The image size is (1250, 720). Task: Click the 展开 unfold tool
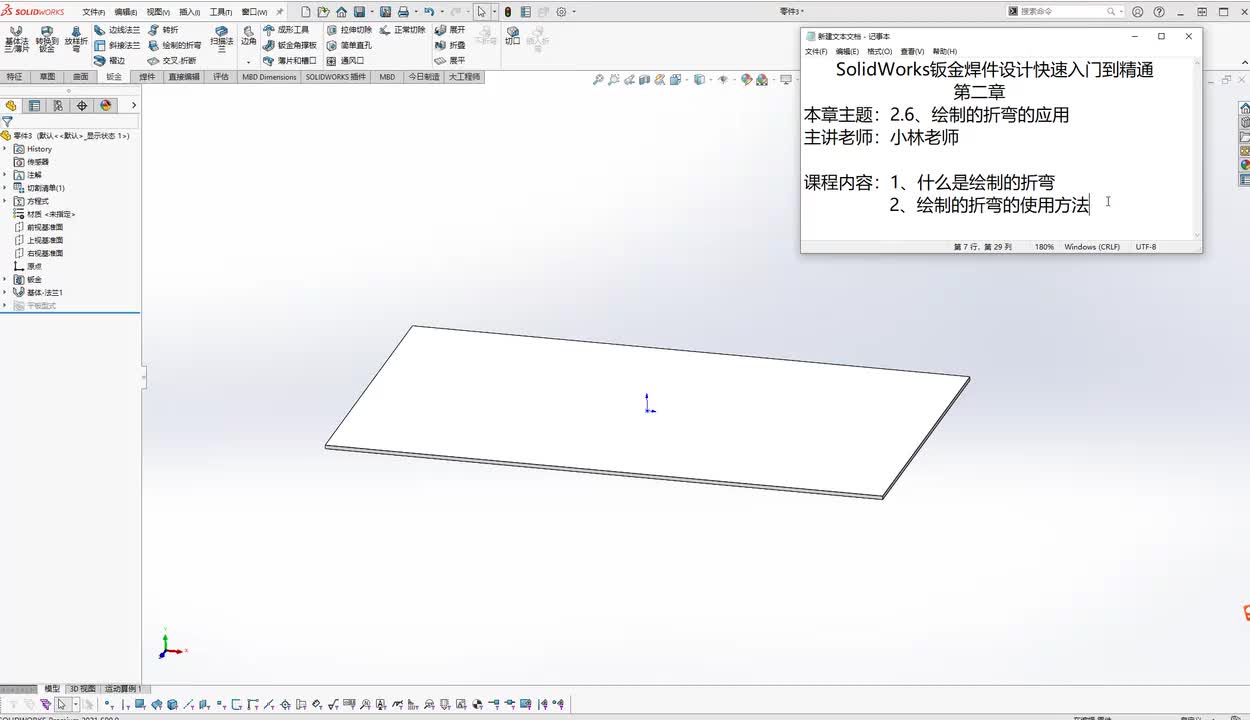point(450,30)
